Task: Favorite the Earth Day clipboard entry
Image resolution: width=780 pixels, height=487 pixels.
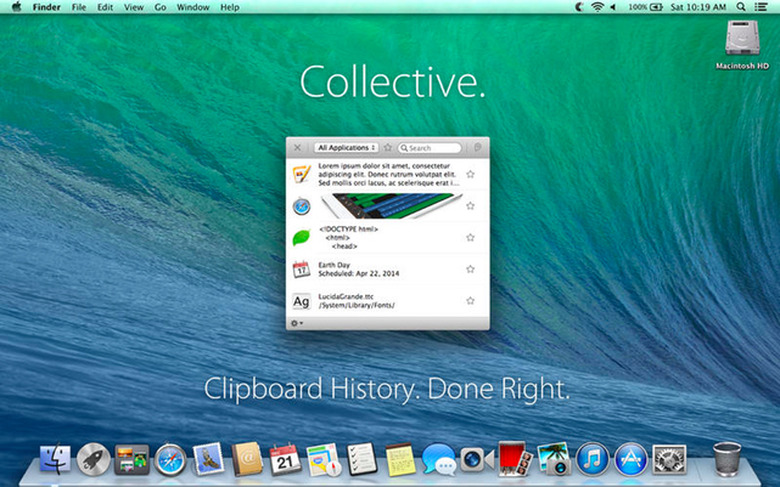Action: tap(470, 269)
